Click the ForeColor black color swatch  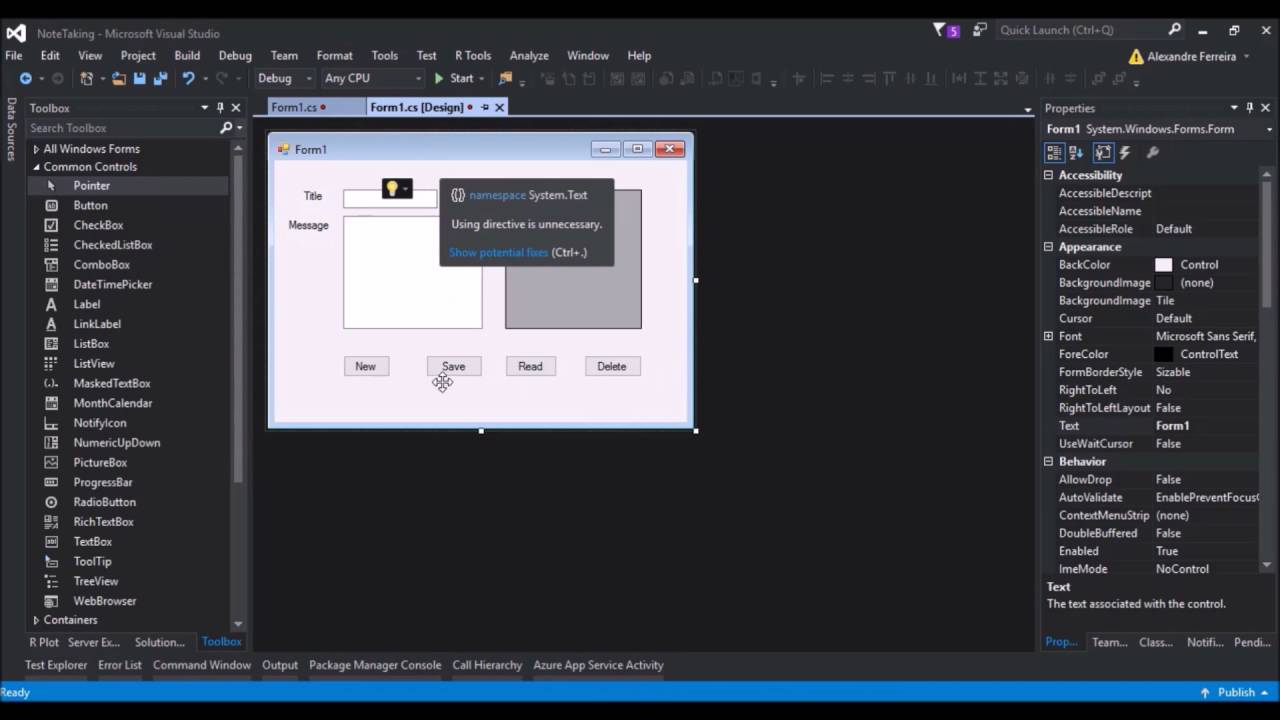1163,354
